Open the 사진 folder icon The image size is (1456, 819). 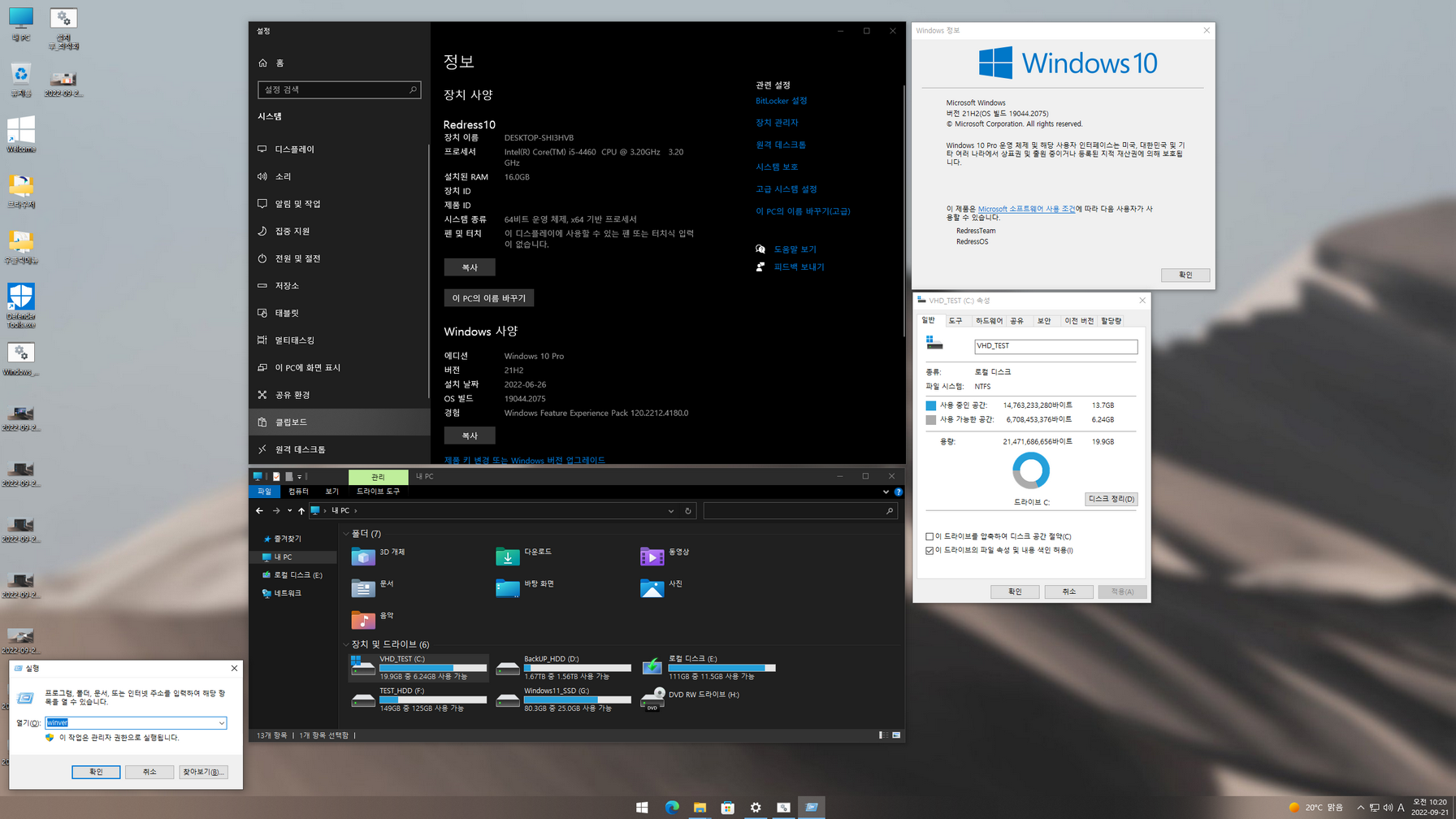tap(652, 588)
